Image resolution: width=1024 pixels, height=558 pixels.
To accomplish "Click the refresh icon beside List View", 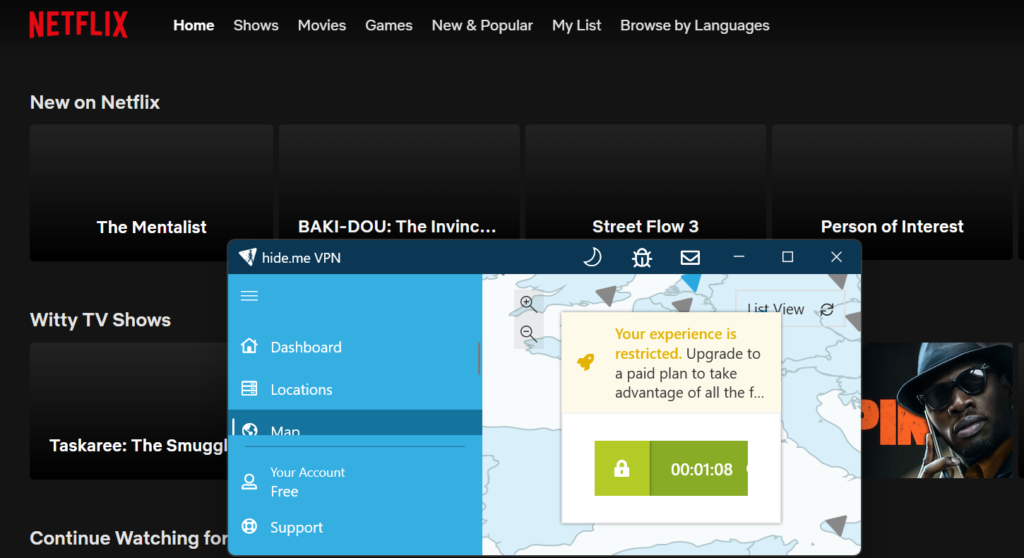I will click(x=827, y=310).
